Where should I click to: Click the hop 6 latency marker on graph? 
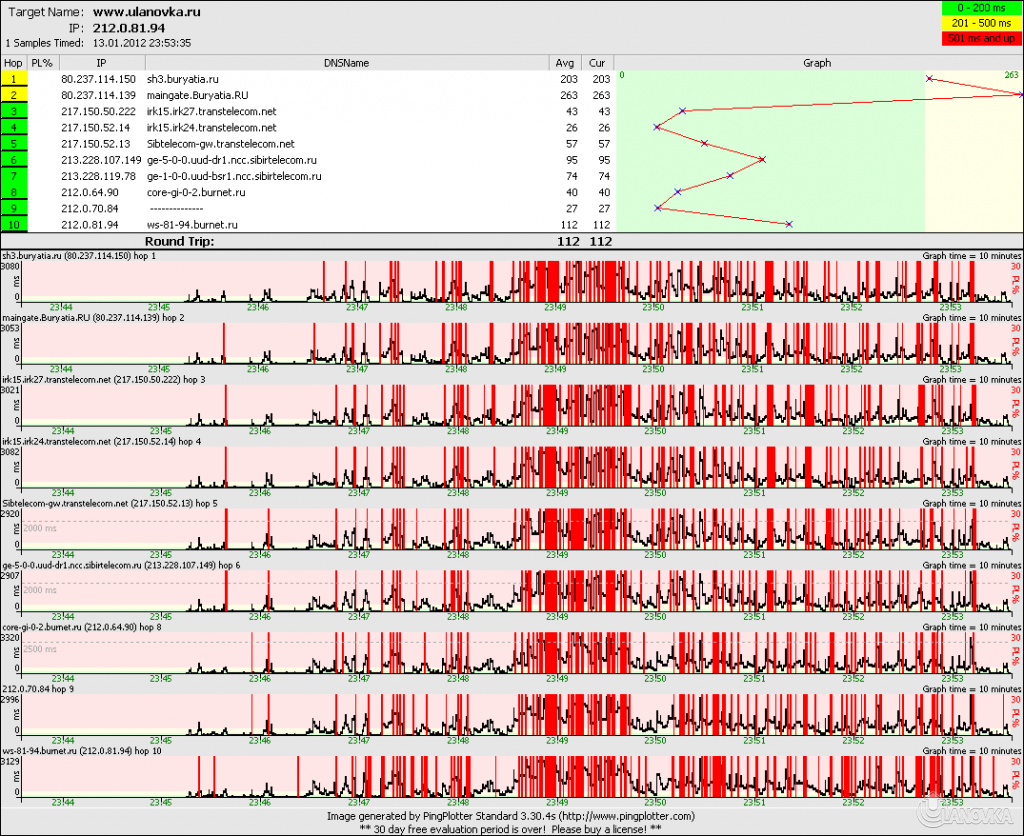click(762, 159)
